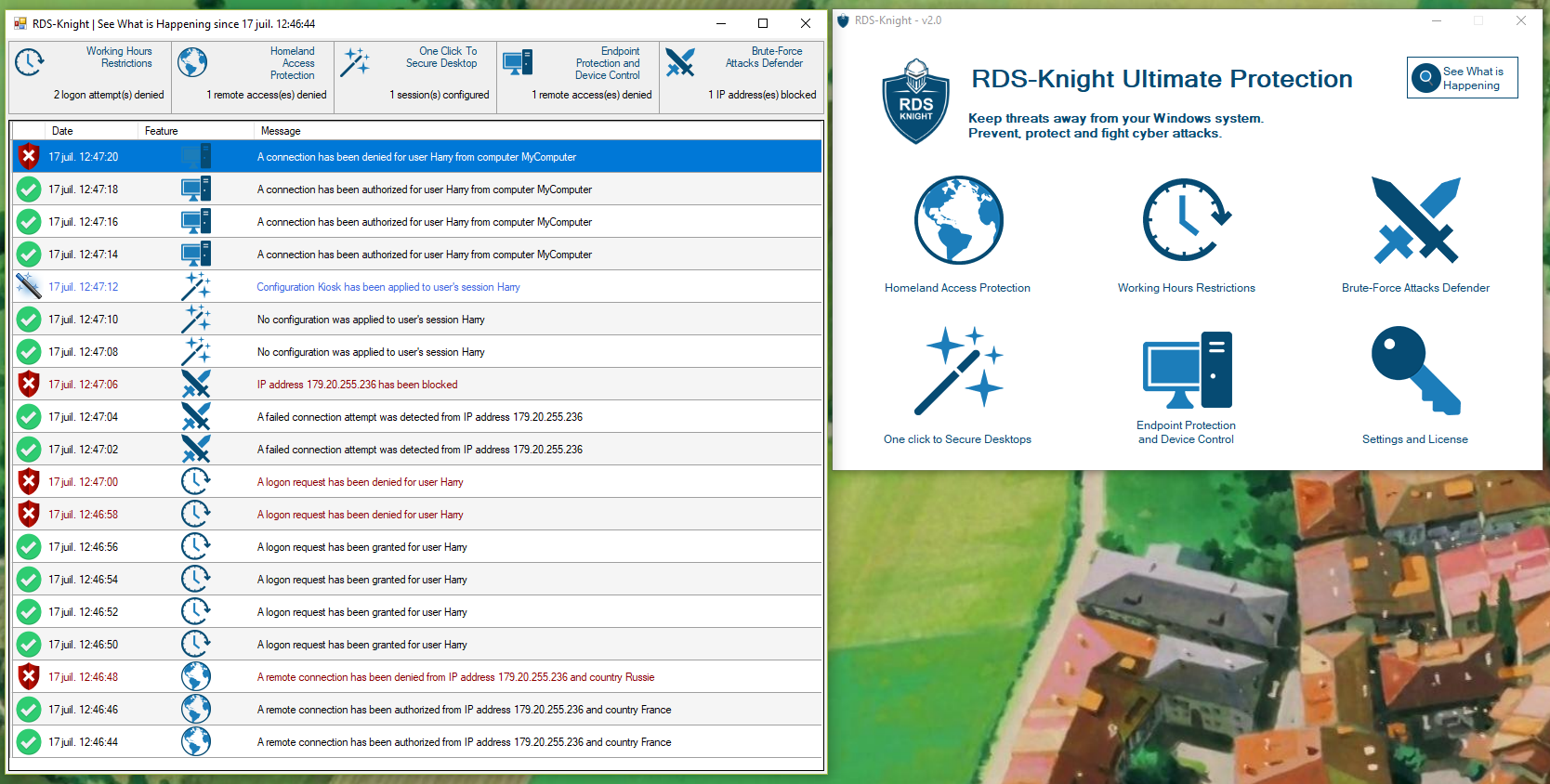Open Working Hours Restrictions clock icon
1550x784 pixels.
(1186, 221)
